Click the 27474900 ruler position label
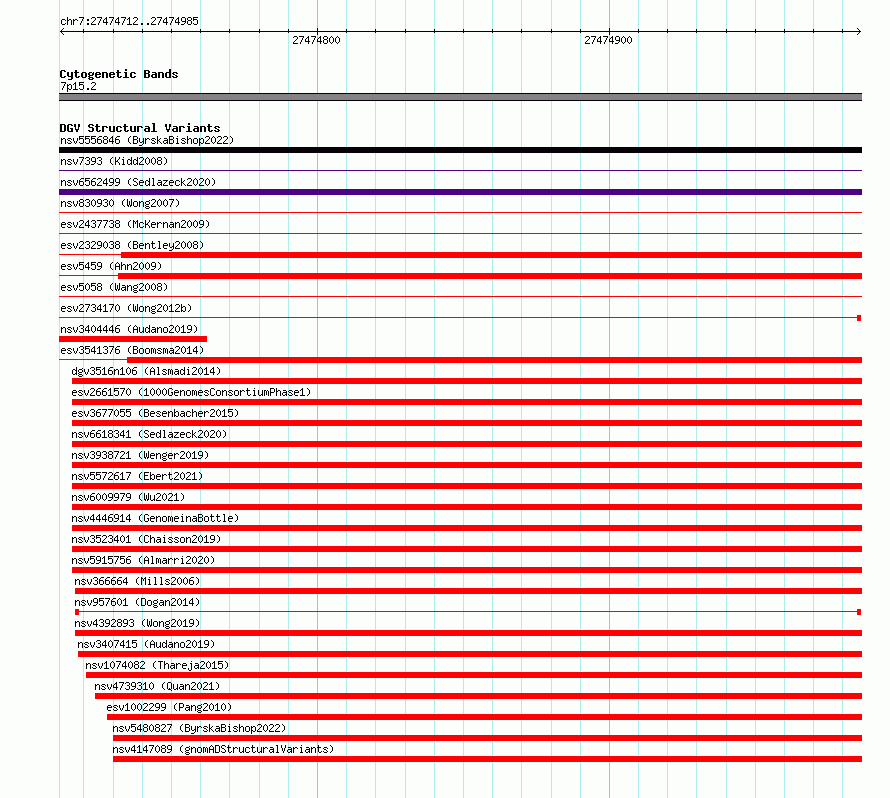The height and width of the screenshot is (798, 890). [608, 40]
